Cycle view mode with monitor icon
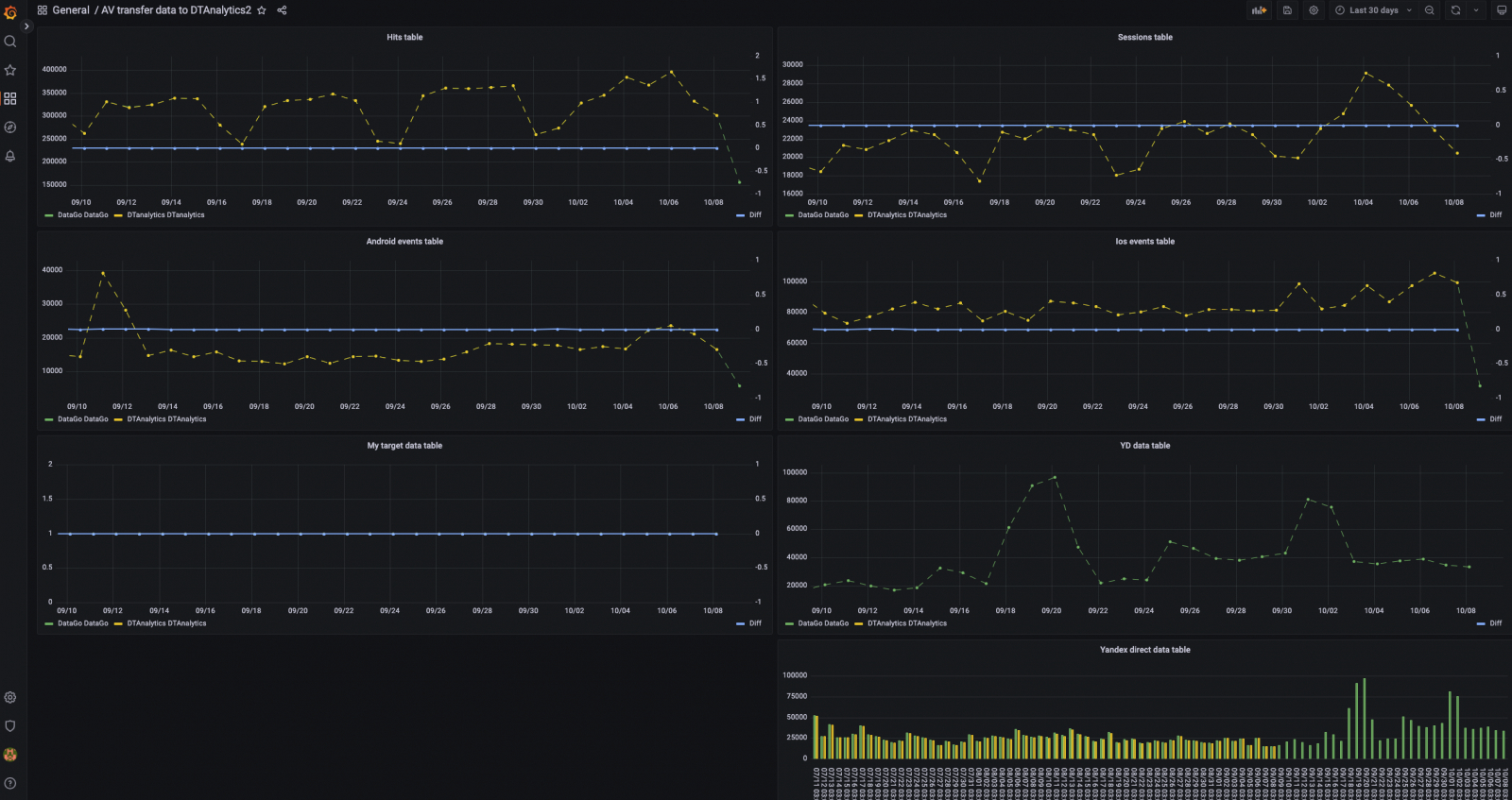The image size is (1512, 800). pyautogui.click(x=1502, y=10)
